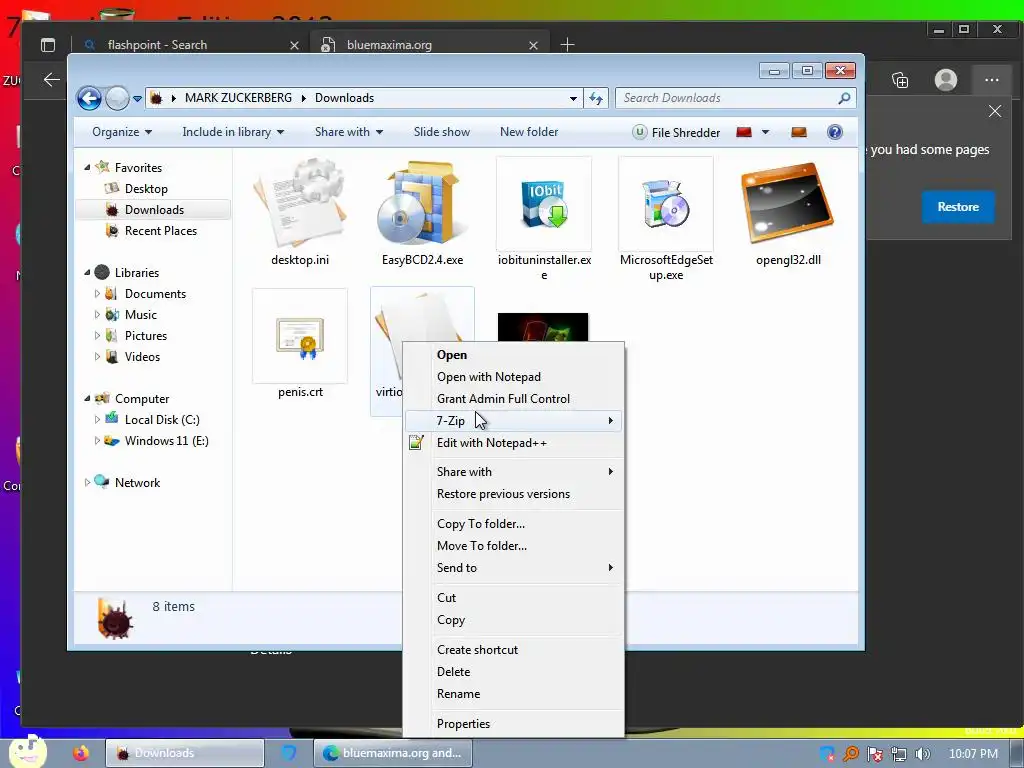Open the Send to submenu
Screen dimensions: 1024x768
point(513,568)
